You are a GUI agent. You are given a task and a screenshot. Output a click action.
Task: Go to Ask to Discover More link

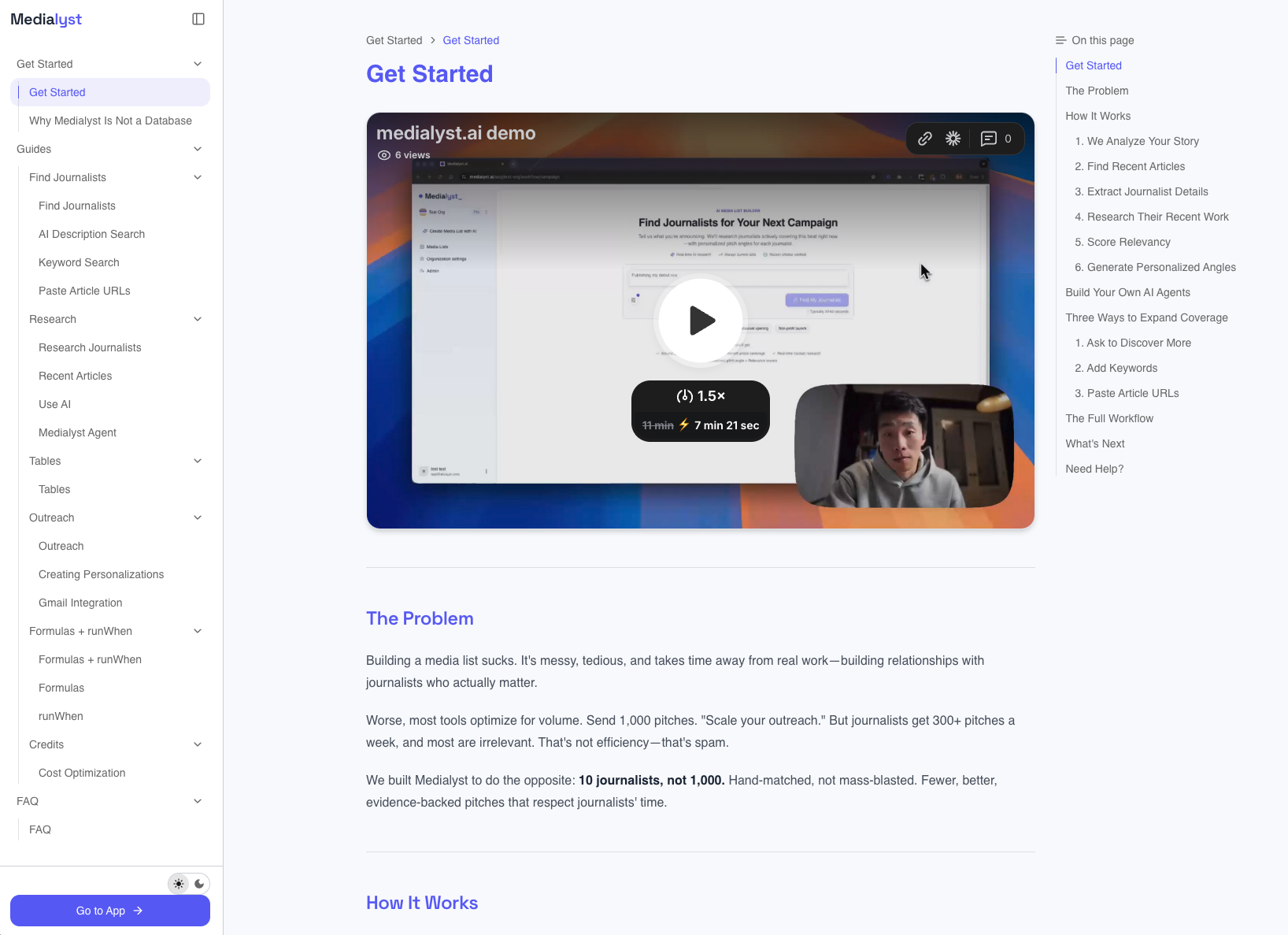pos(1133,343)
